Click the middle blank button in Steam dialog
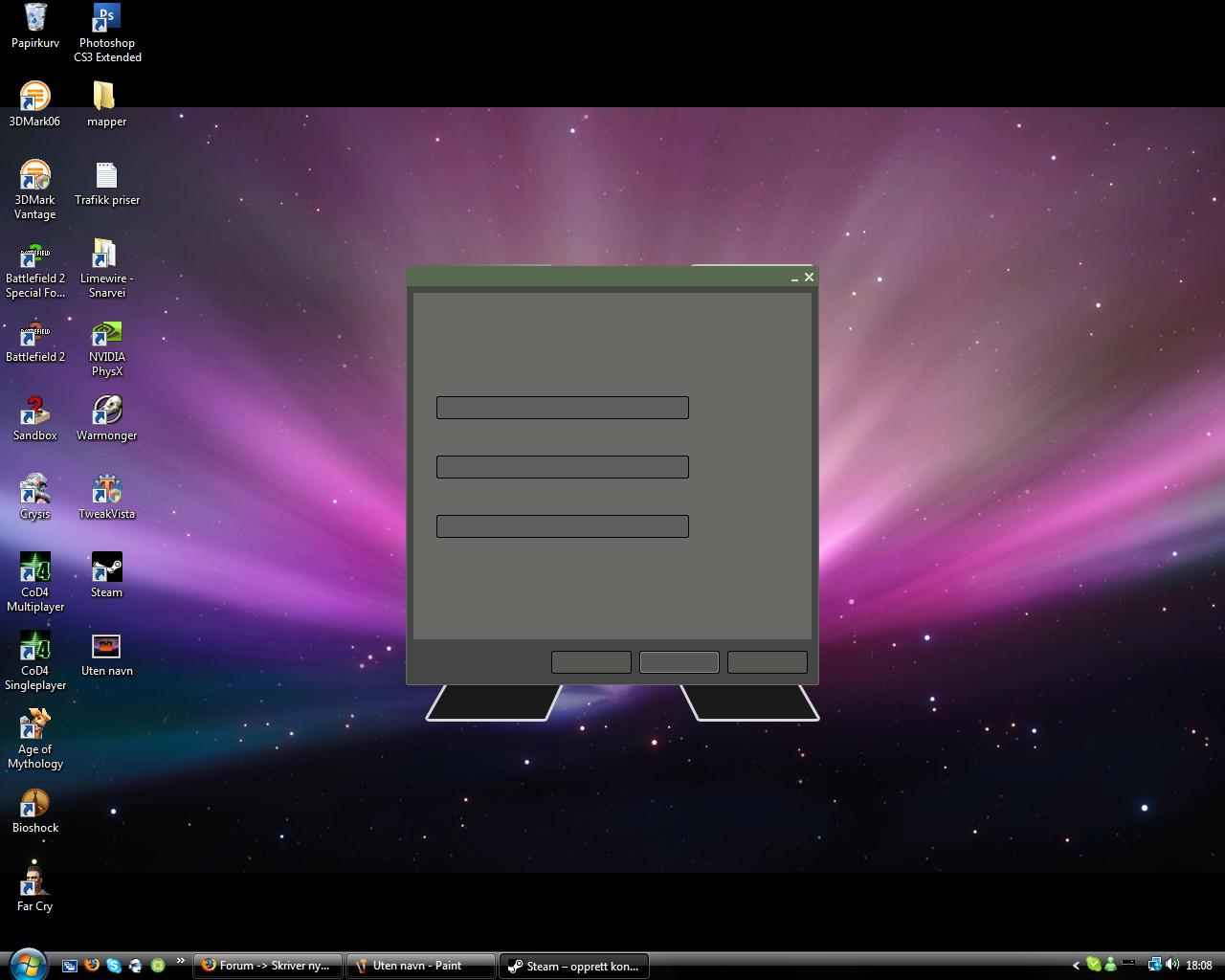This screenshot has width=1225, height=980. (x=679, y=662)
